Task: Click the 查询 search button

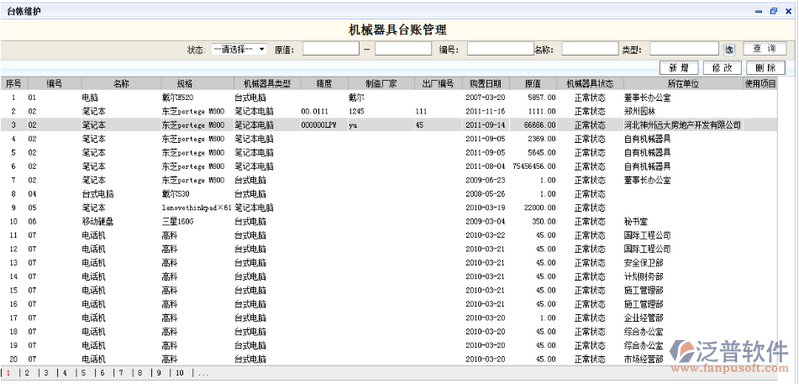Action: click(764, 49)
